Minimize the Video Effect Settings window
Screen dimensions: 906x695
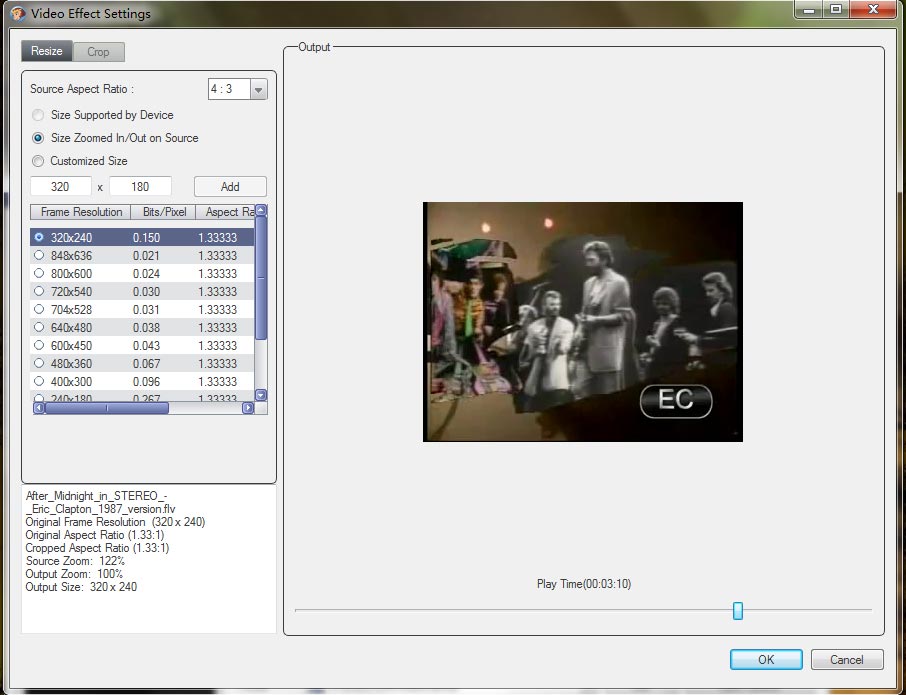click(810, 10)
